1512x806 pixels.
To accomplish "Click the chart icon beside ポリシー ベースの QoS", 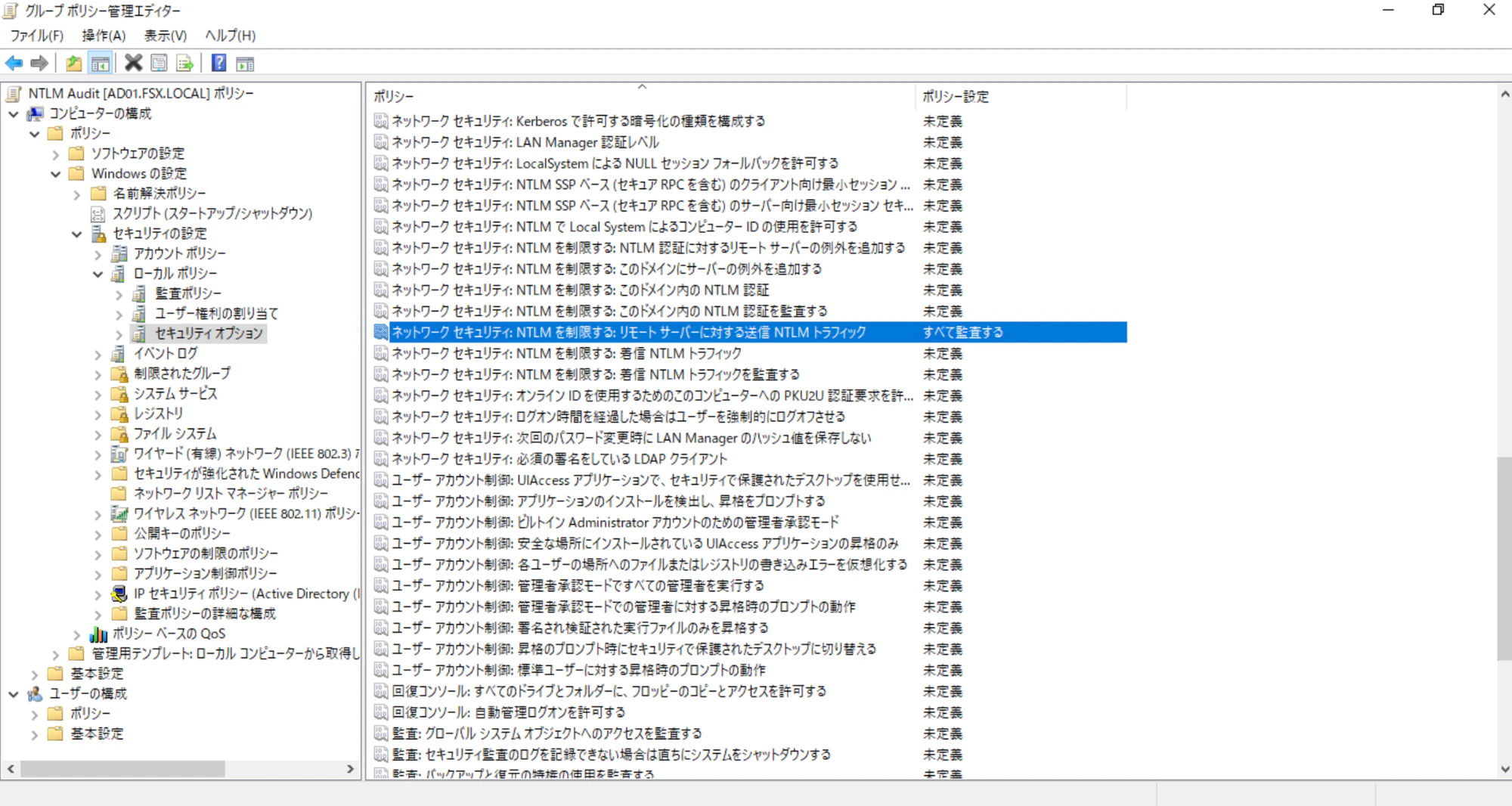I will click(x=99, y=634).
